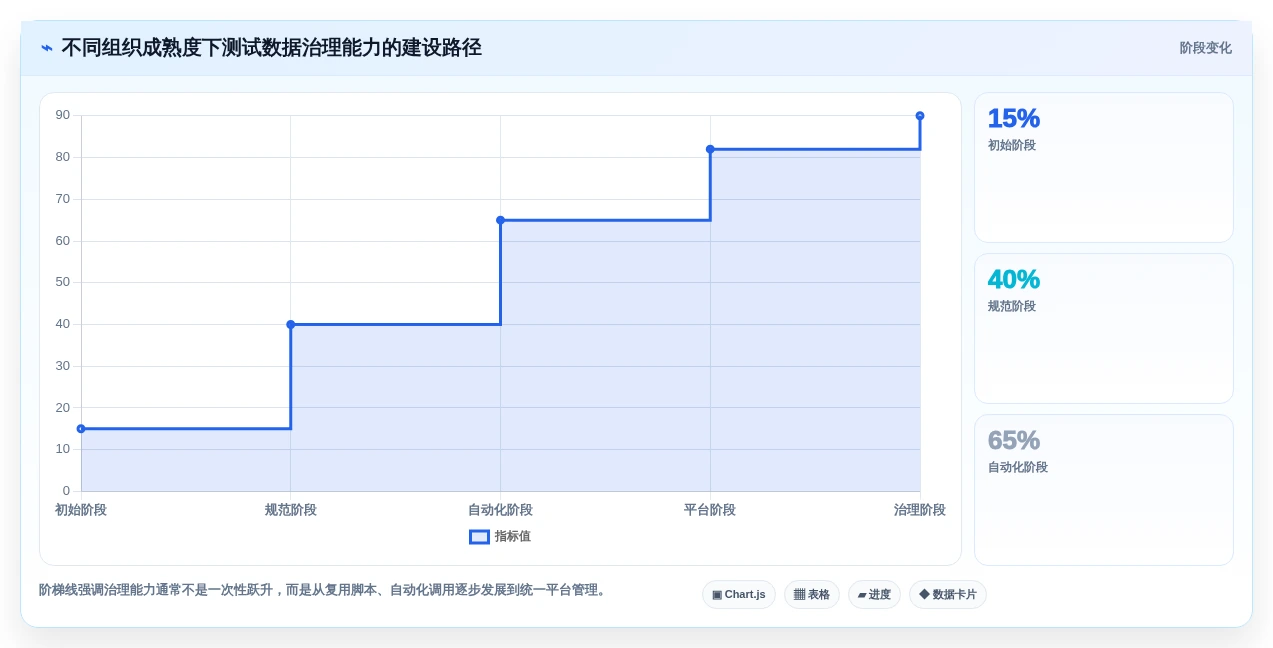Click the Chart.js tag chip
The width and height of the screenshot is (1273, 648).
[739, 594]
